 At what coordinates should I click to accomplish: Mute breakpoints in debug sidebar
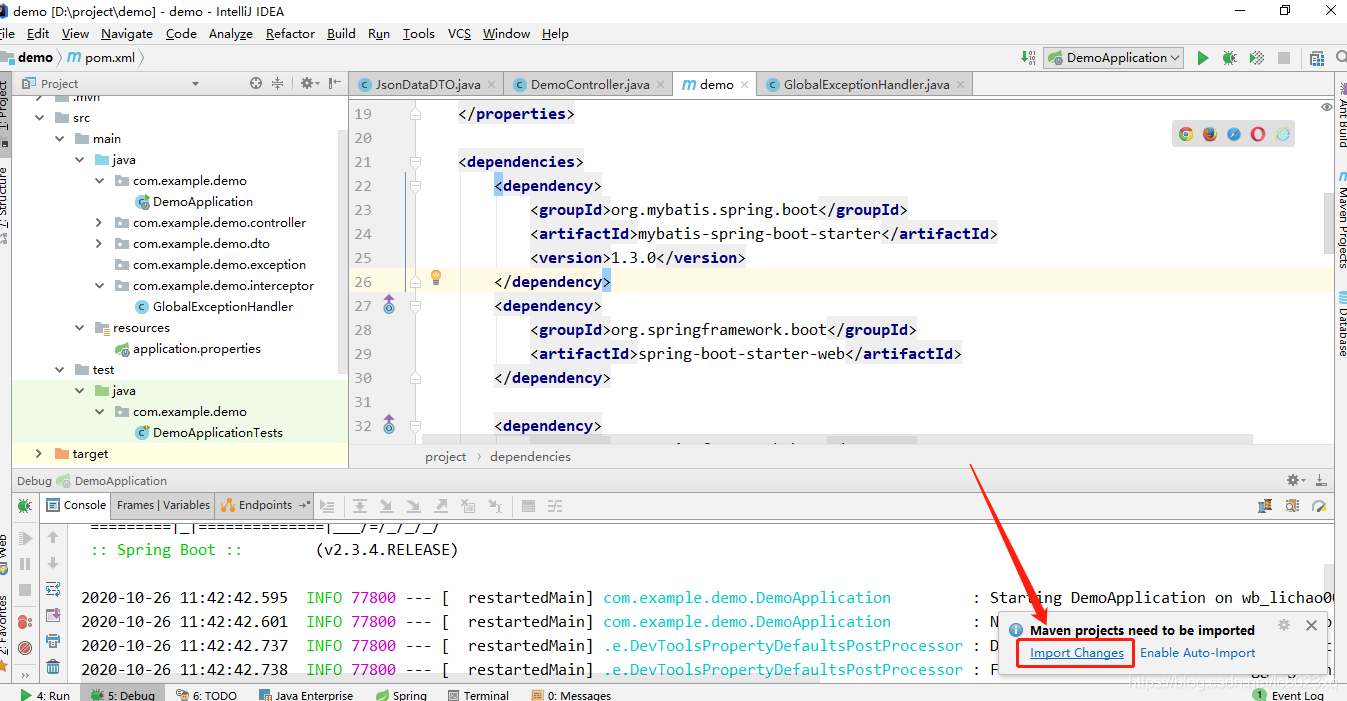pos(26,647)
